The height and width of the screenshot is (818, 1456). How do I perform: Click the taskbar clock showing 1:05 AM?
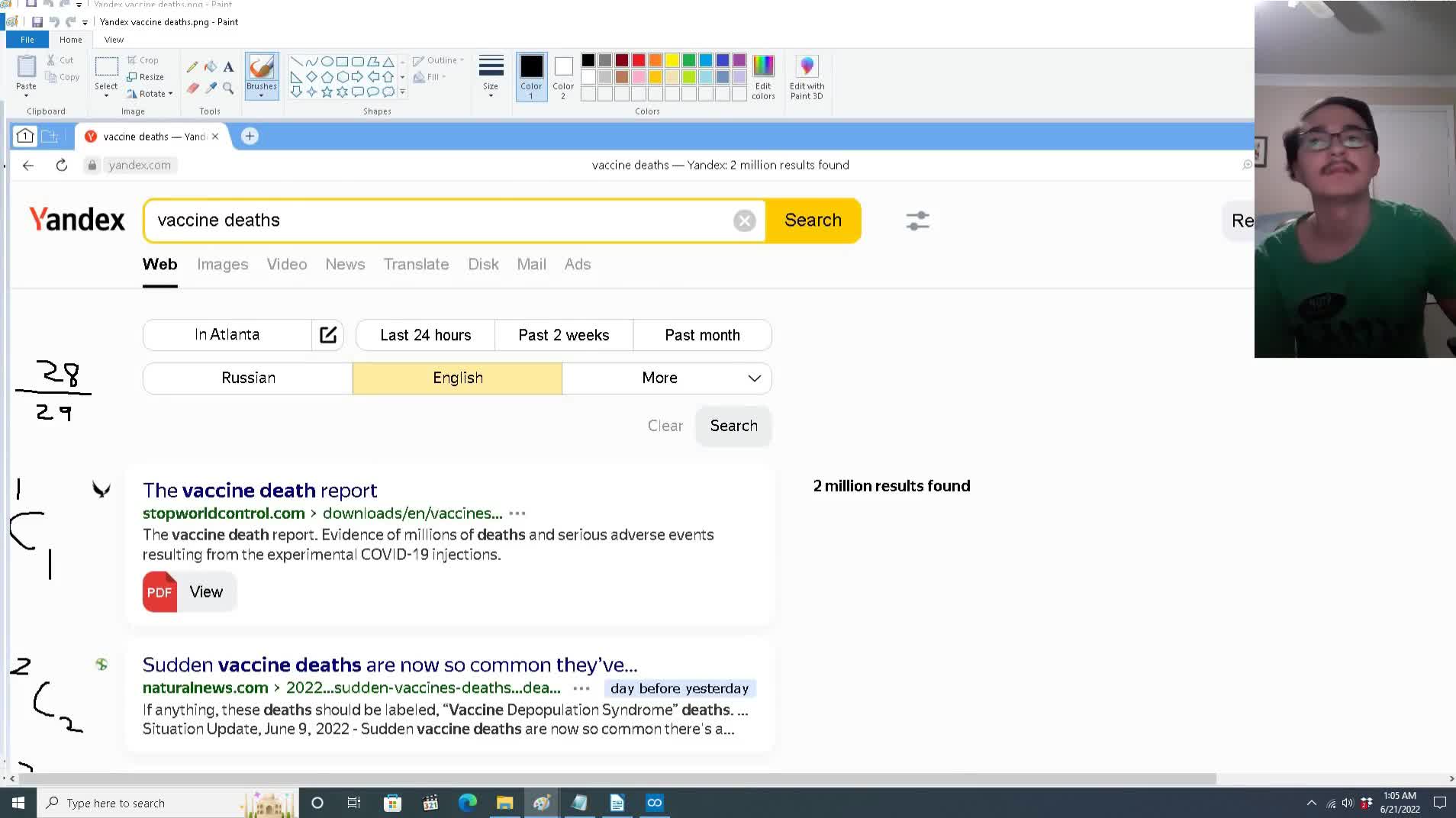click(x=1400, y=803)
